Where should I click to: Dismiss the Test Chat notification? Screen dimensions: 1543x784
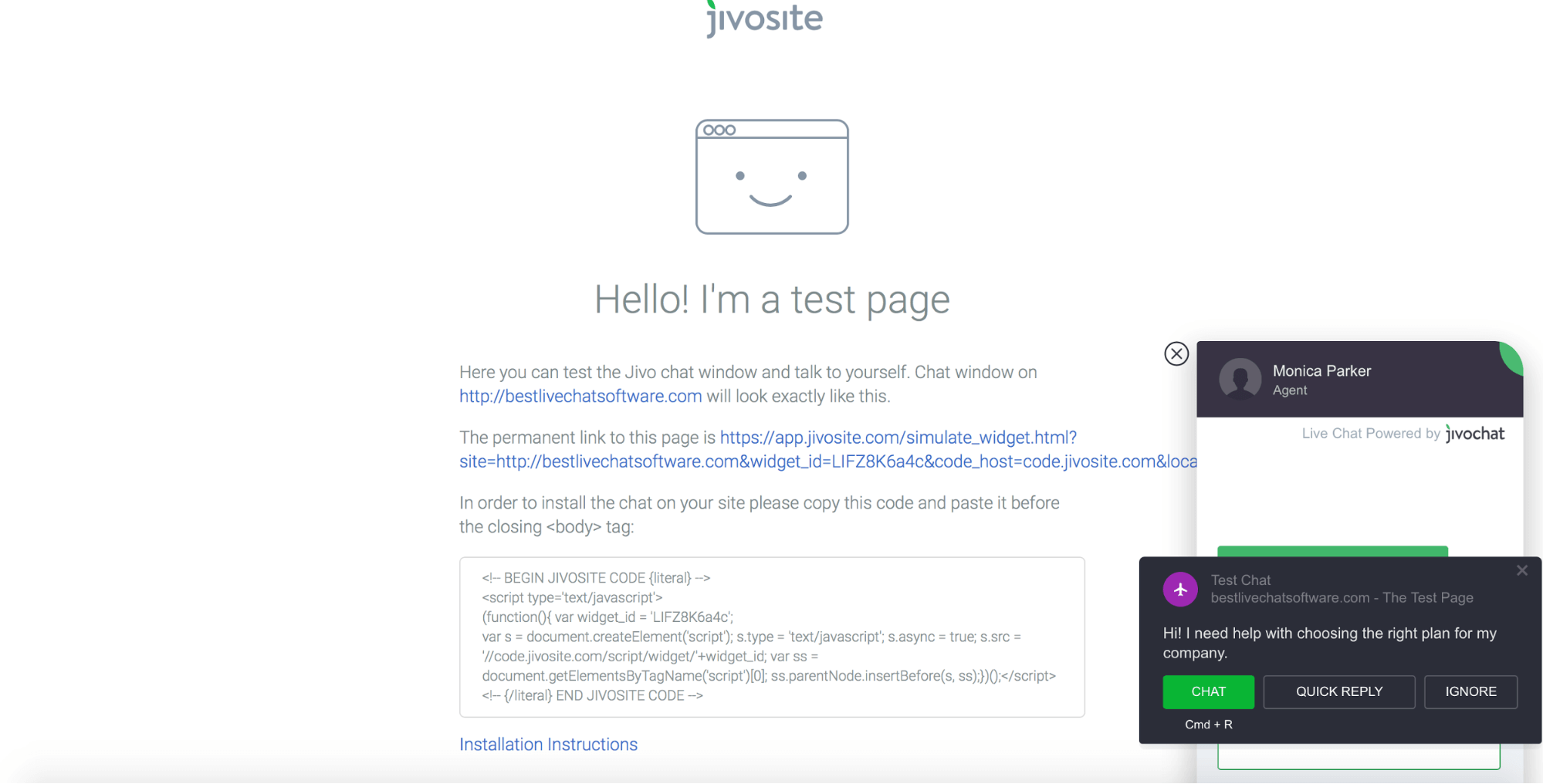click(x=1521, y=571)
